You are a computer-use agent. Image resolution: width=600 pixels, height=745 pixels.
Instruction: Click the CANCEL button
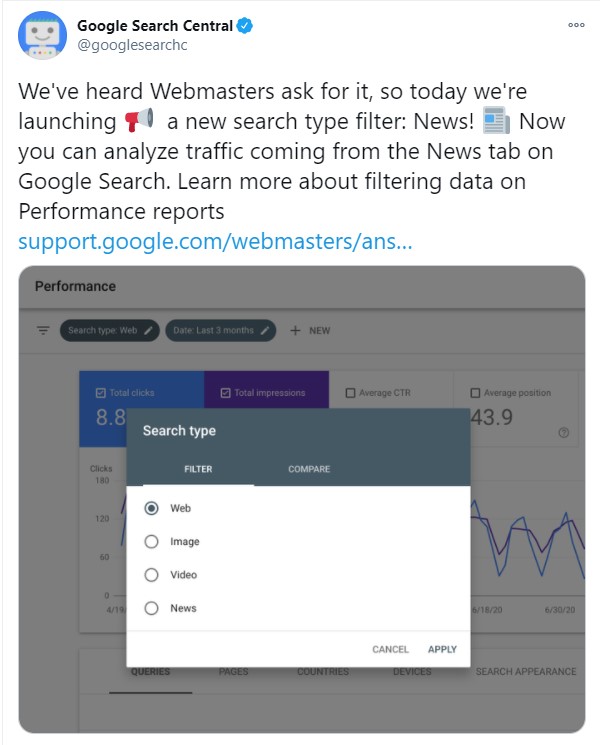click(x=390, y=649)
